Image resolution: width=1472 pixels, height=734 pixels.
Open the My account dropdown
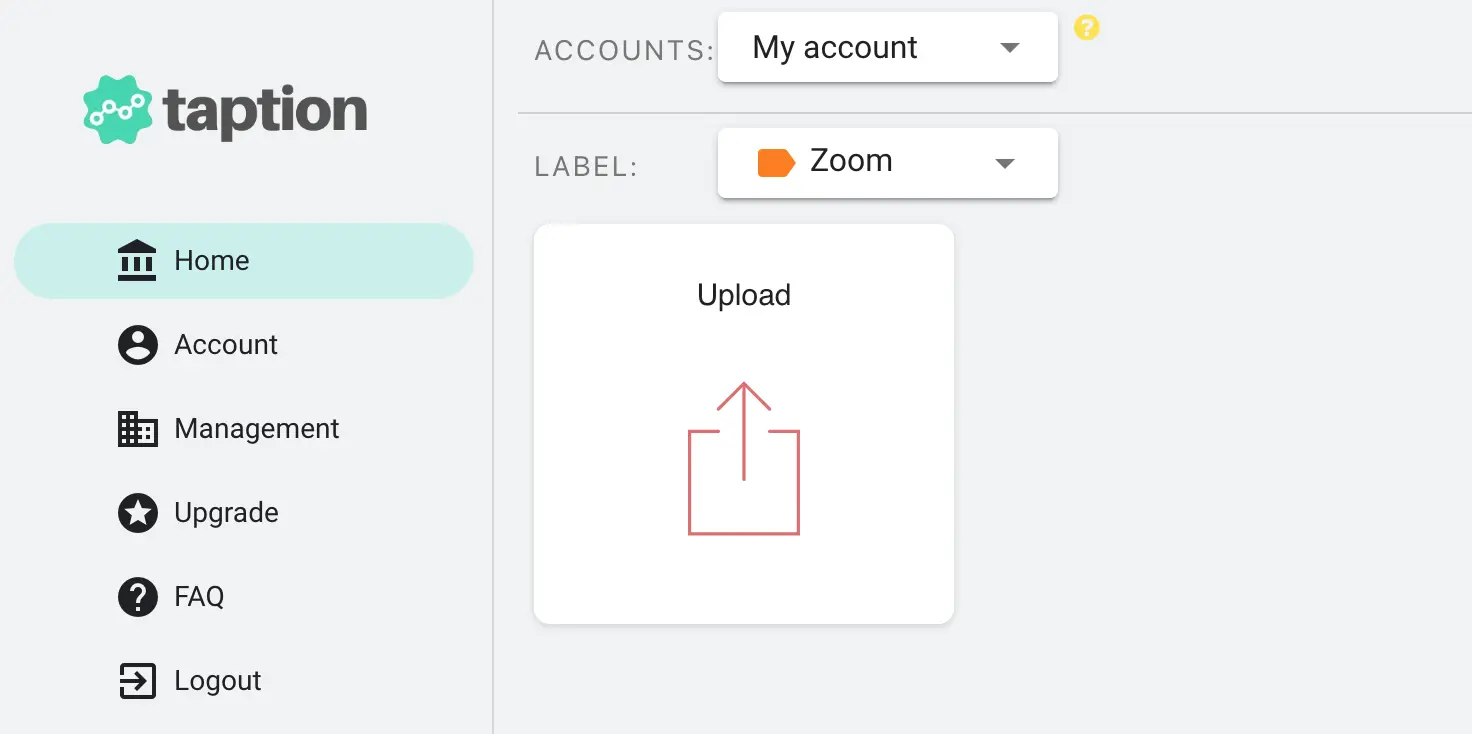(888, 47)
